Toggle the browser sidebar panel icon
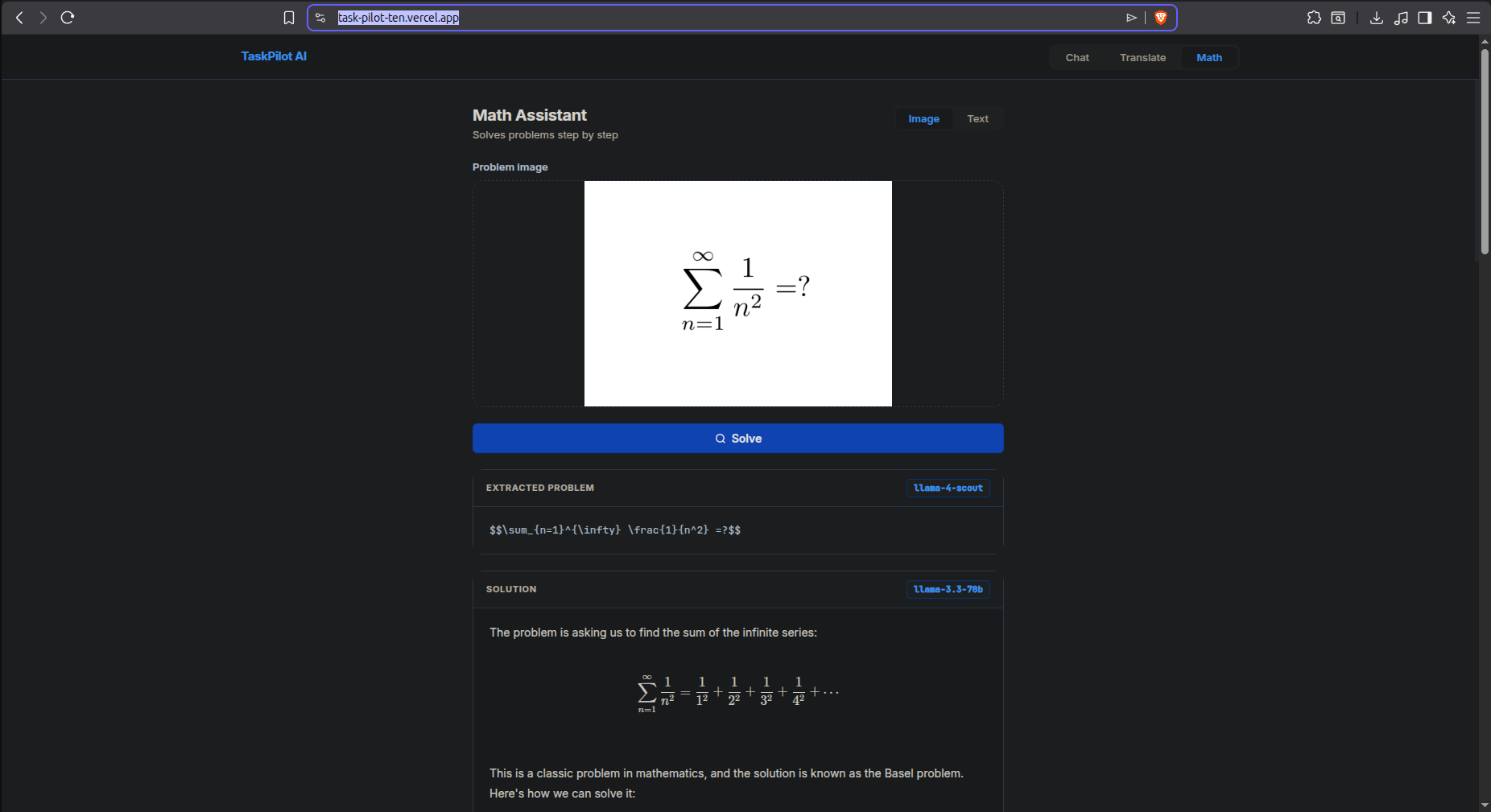Image resolution: width=1491 pixels, height=812 pixels. [x=1425, y=18]
